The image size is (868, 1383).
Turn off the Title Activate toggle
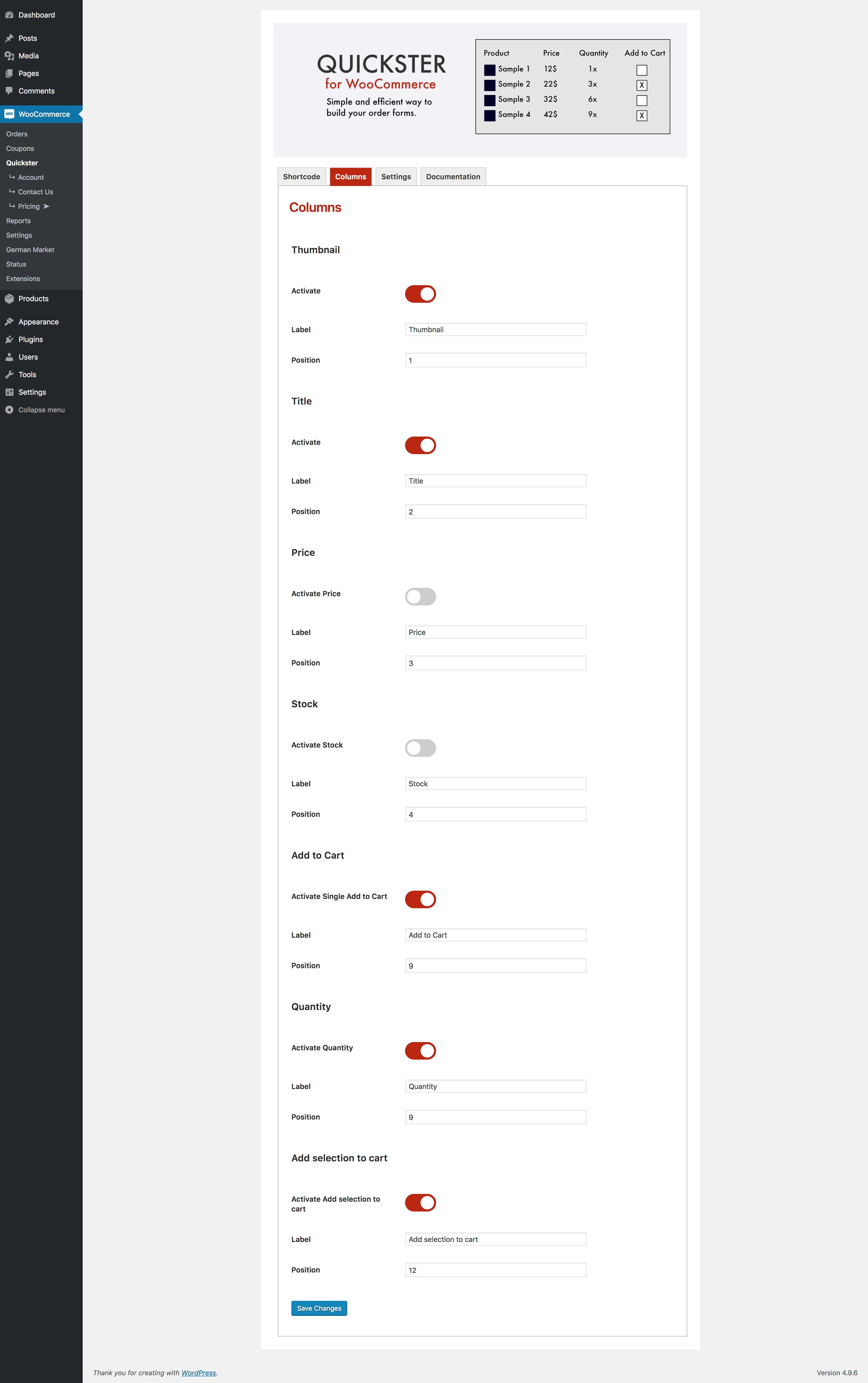[x=420, y=445]
